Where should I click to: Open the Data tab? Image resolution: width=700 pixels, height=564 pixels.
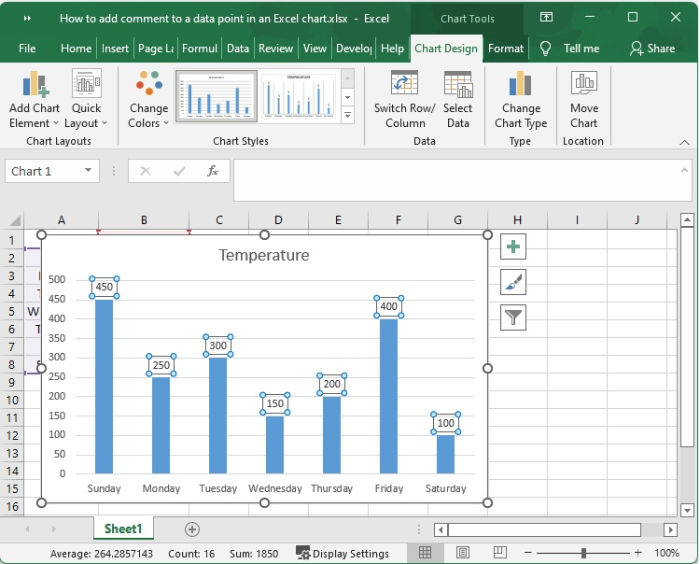pyautogui.click(x=238, y=48)
